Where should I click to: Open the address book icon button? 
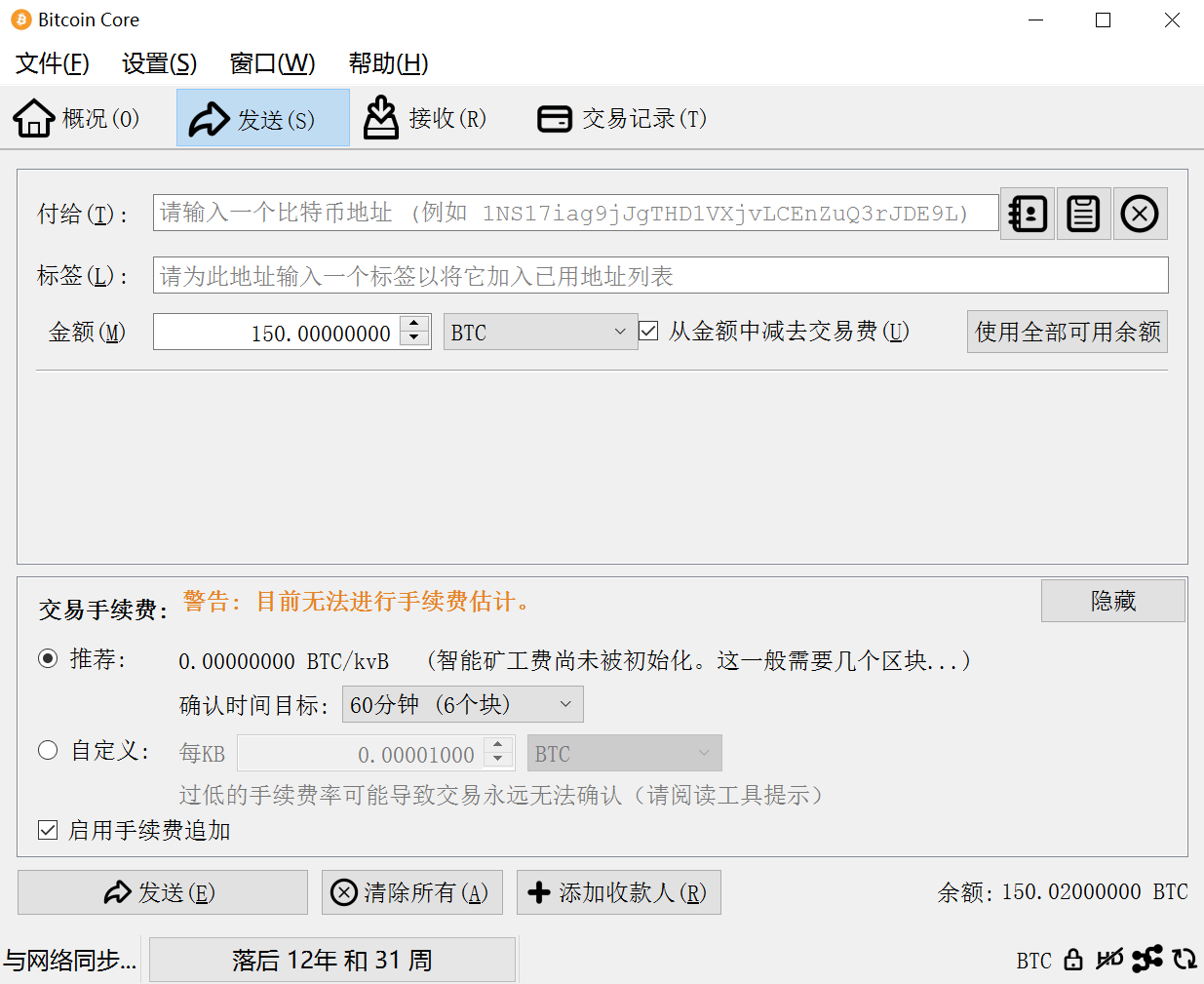(x=1028, y=214)
